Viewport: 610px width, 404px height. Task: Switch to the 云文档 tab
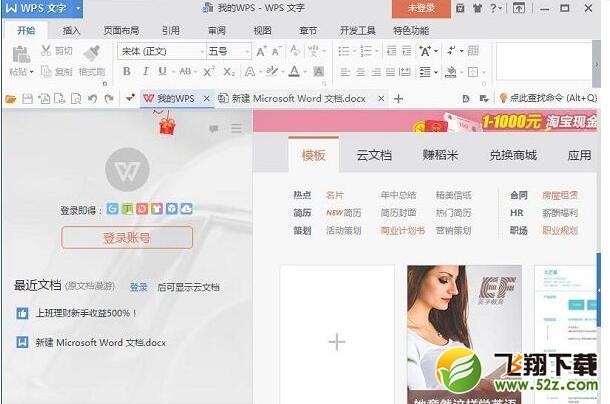click(374, 155)
